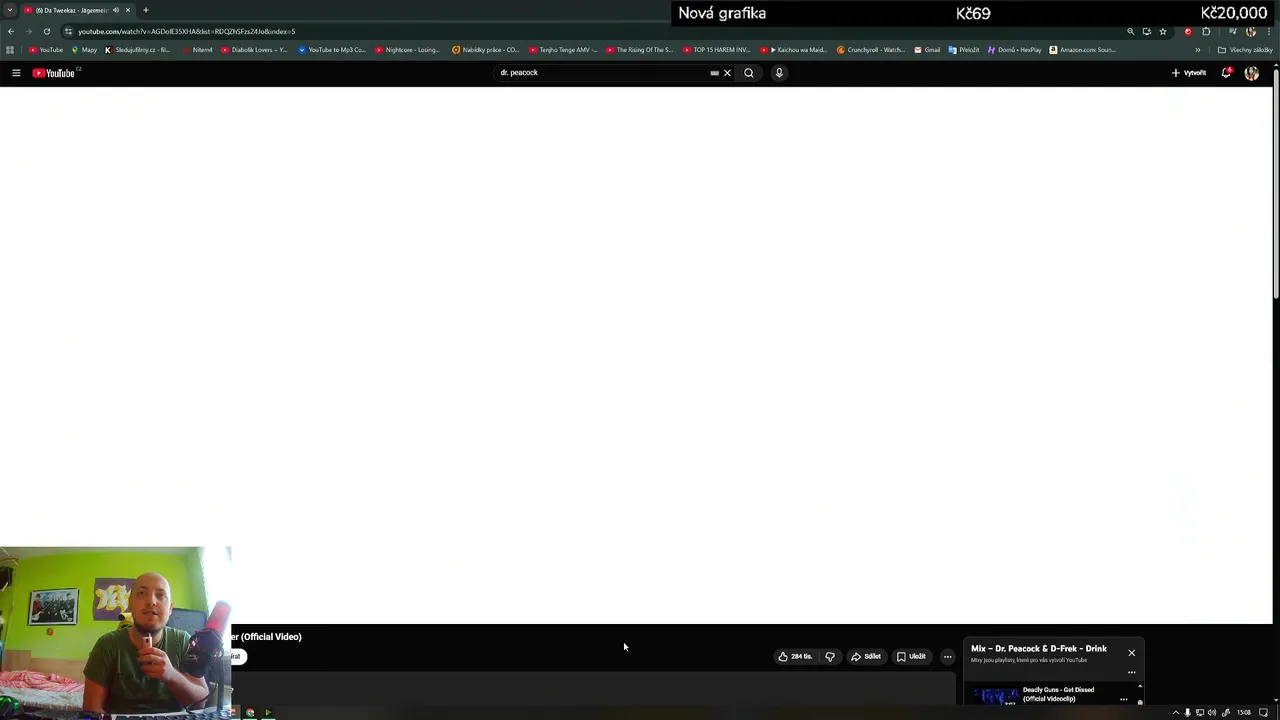Open the Diabolik Lovers bookmark
Image resolution: width=1280 pixels, height=720 pixels.
[254, 50]
